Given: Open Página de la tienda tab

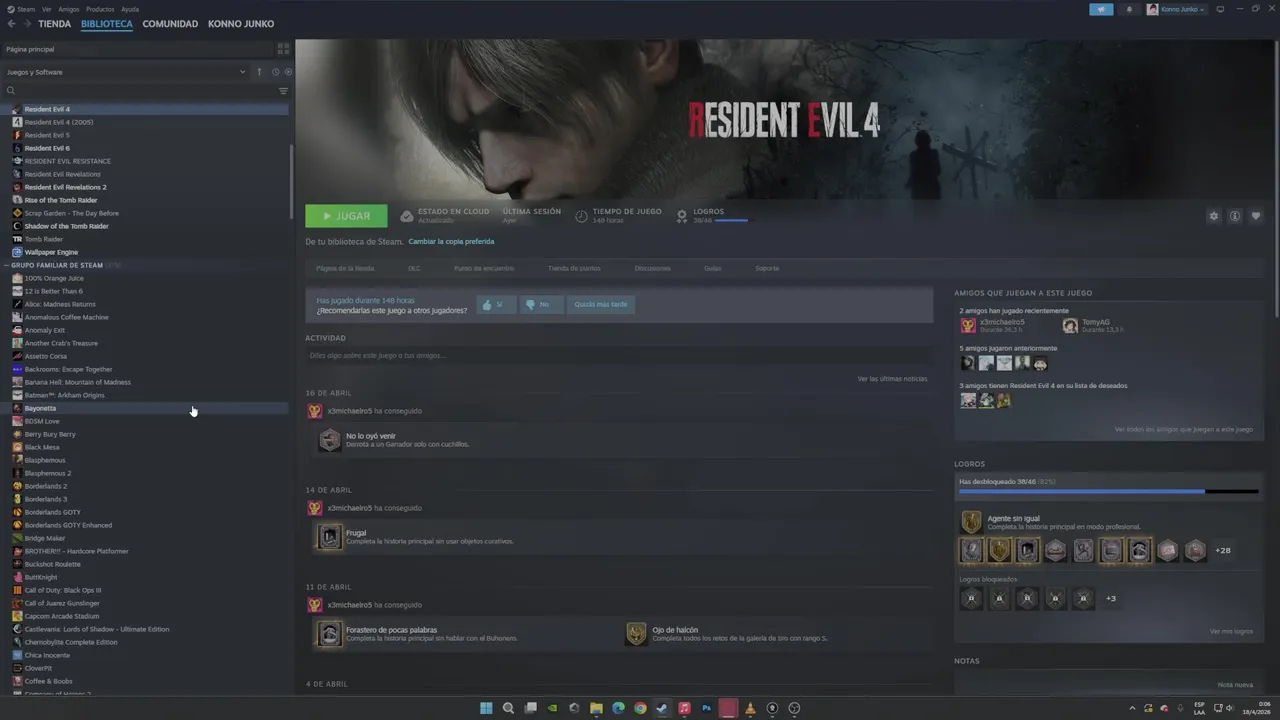Looking at the screenshot, I should point(345,268).
